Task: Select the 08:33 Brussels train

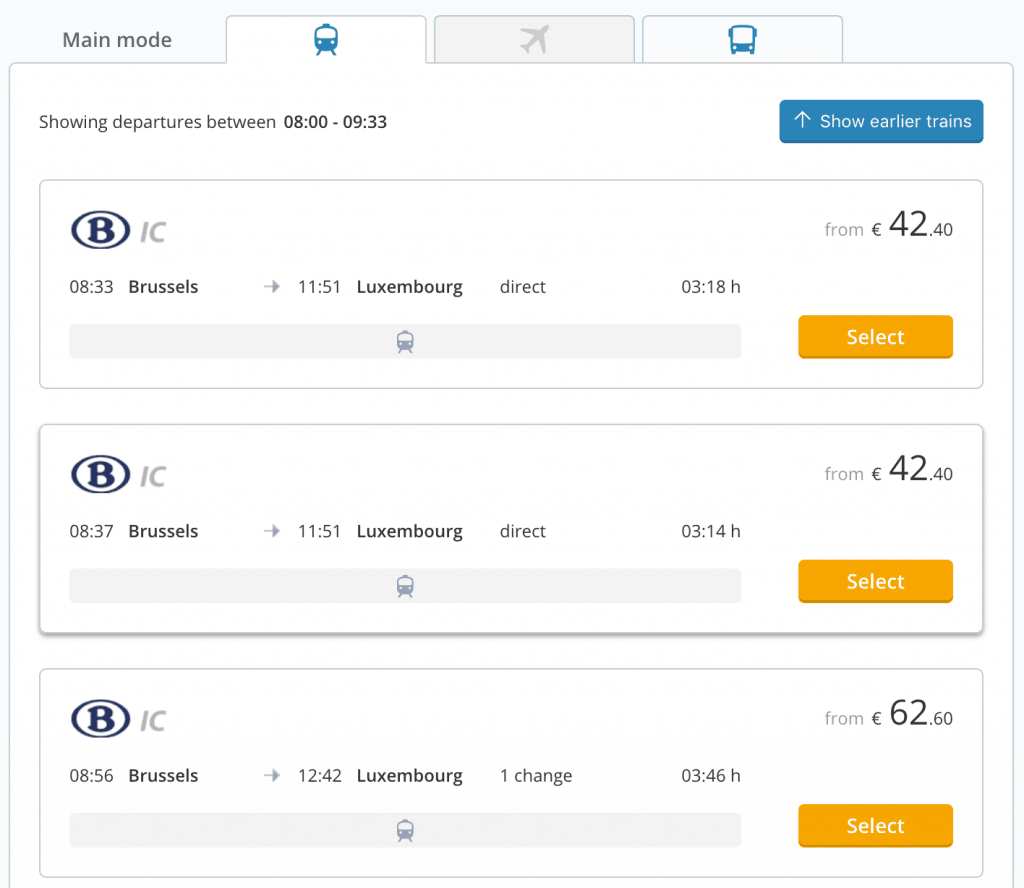Action: point(875,337)
